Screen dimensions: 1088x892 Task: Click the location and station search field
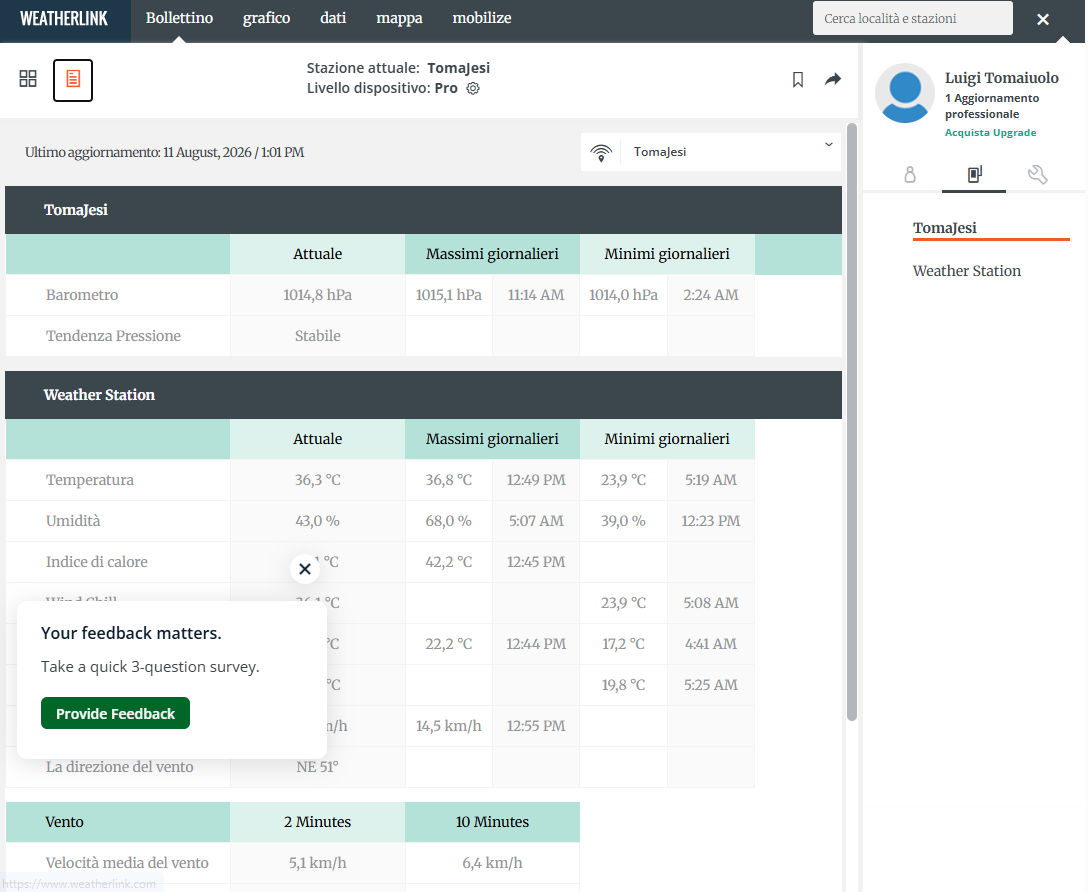(x=912, y=19)
